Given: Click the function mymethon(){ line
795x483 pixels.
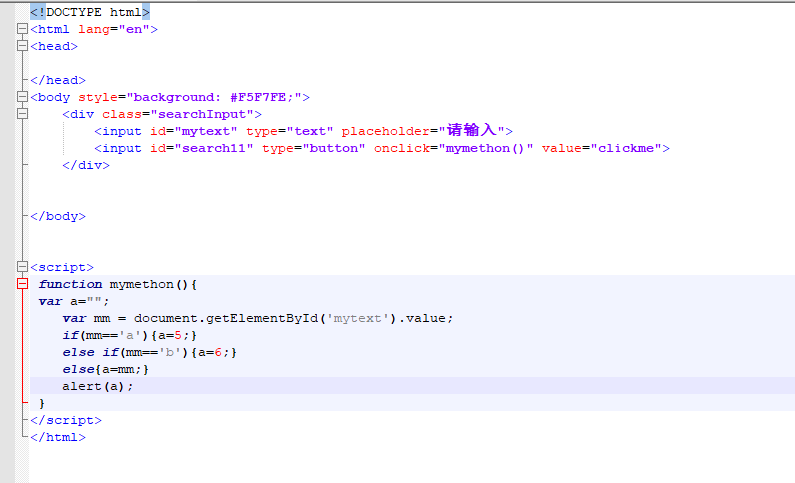Looking at the screenshot, I should click(x=118, y=284).
